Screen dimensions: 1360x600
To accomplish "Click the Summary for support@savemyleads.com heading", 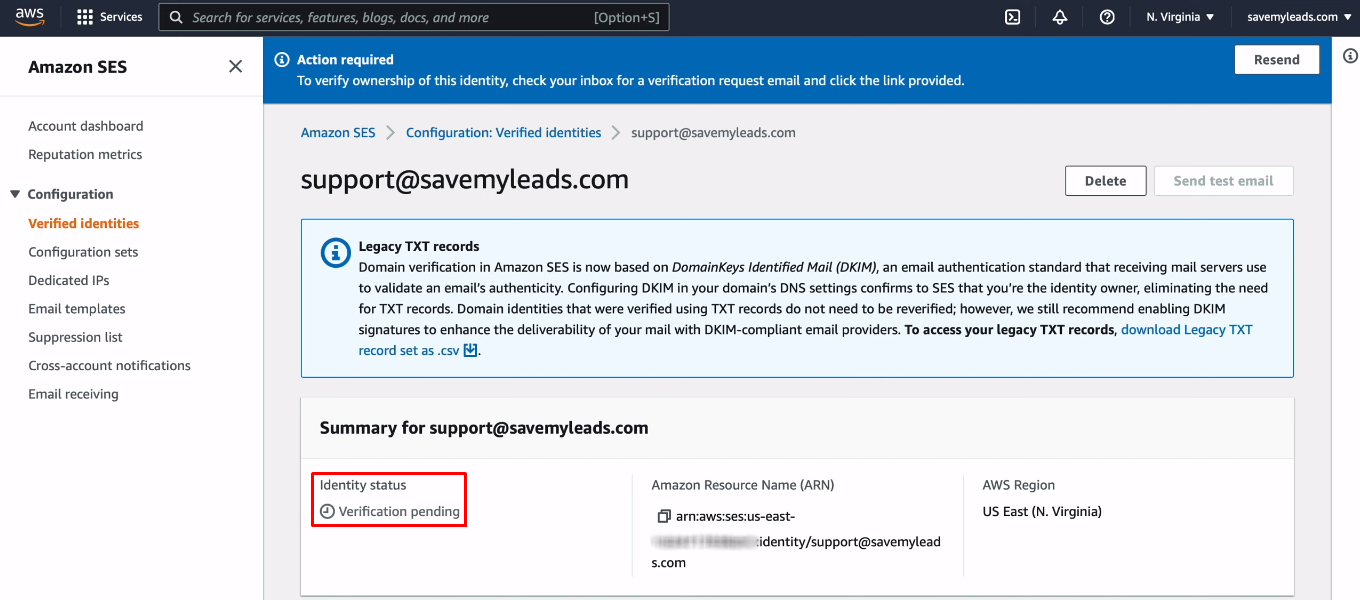I will [484, 428].
